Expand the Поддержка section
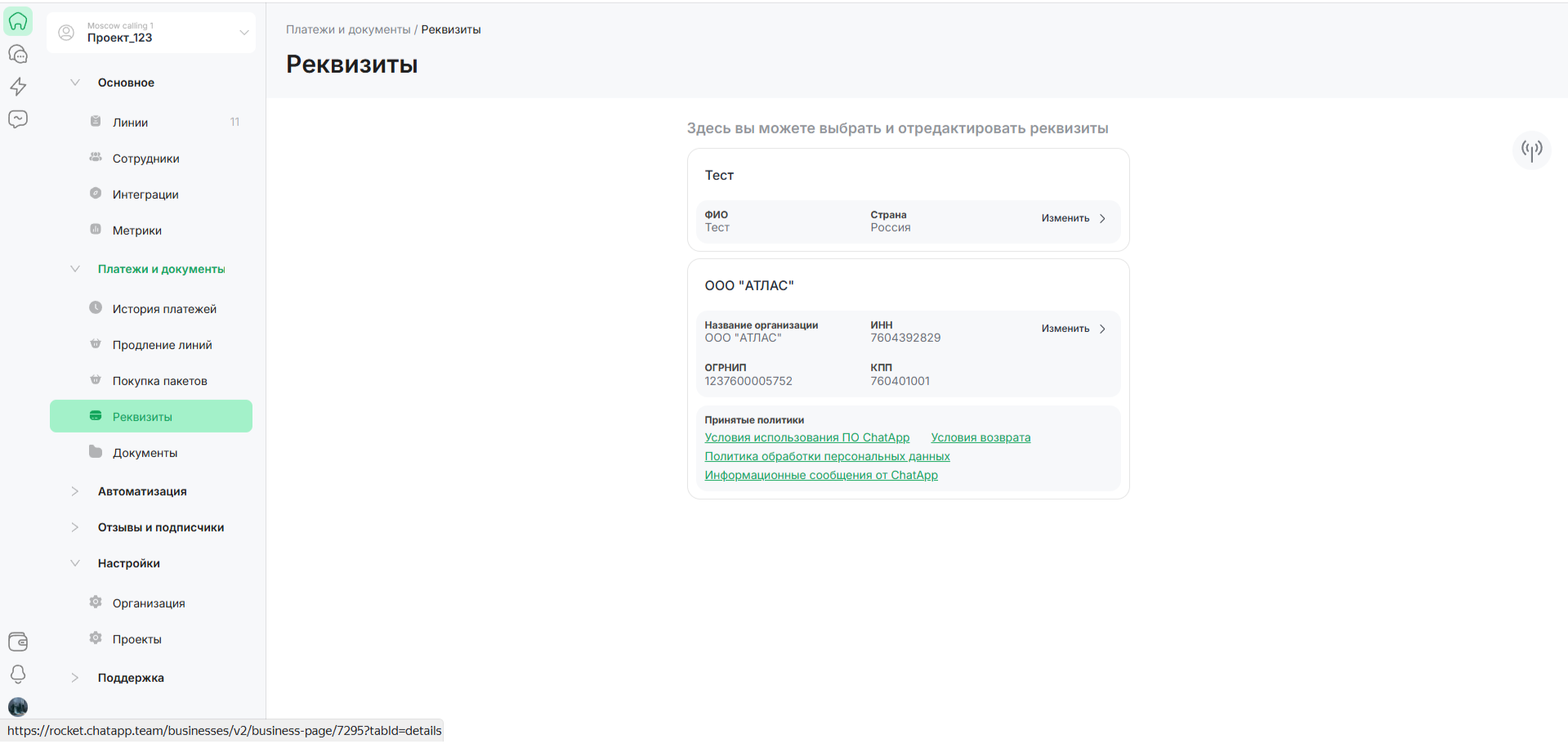 click(x=75, y=678)
